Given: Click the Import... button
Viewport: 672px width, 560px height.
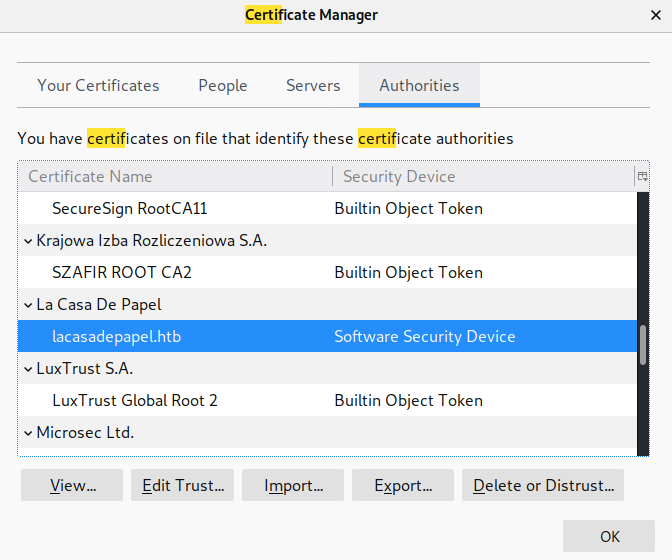Looking at the screenshot, I should tap(293, 486).
